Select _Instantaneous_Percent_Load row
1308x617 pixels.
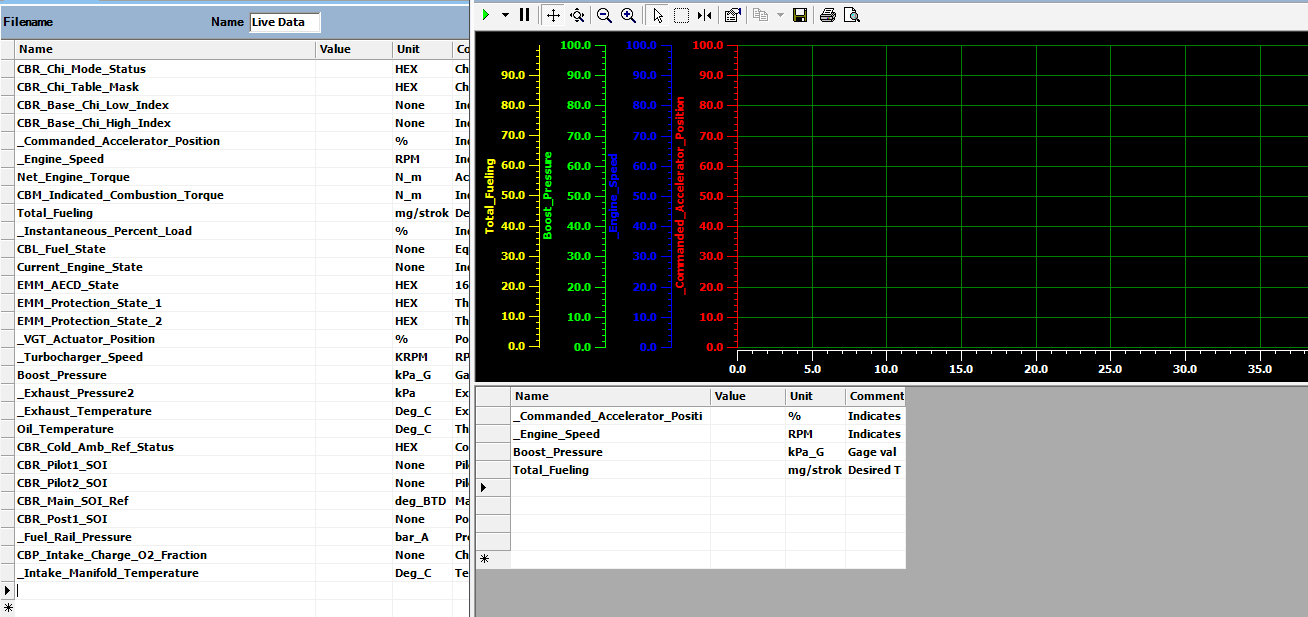tap(104, 231)
